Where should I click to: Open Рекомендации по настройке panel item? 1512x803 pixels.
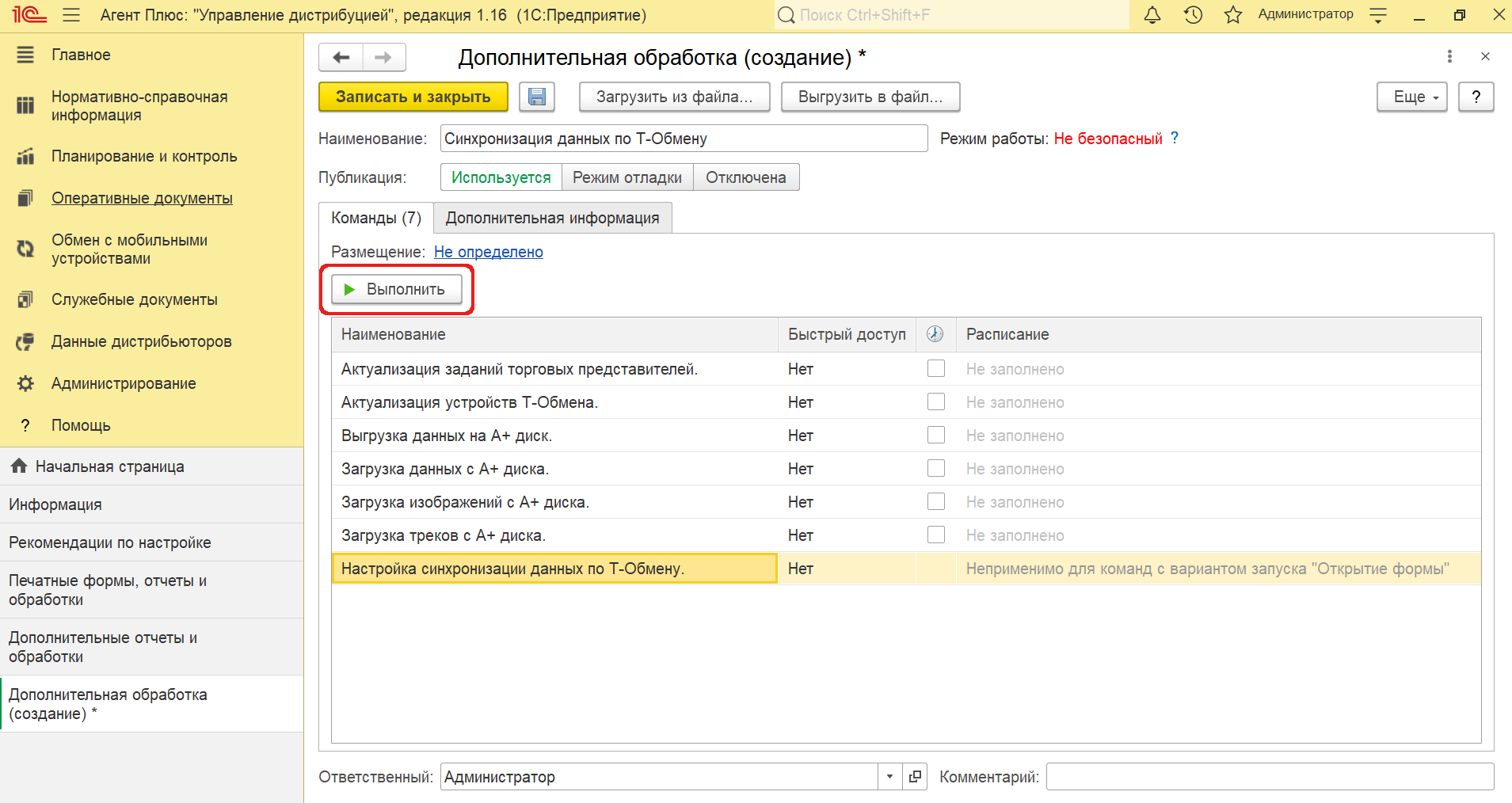(151, 542)
